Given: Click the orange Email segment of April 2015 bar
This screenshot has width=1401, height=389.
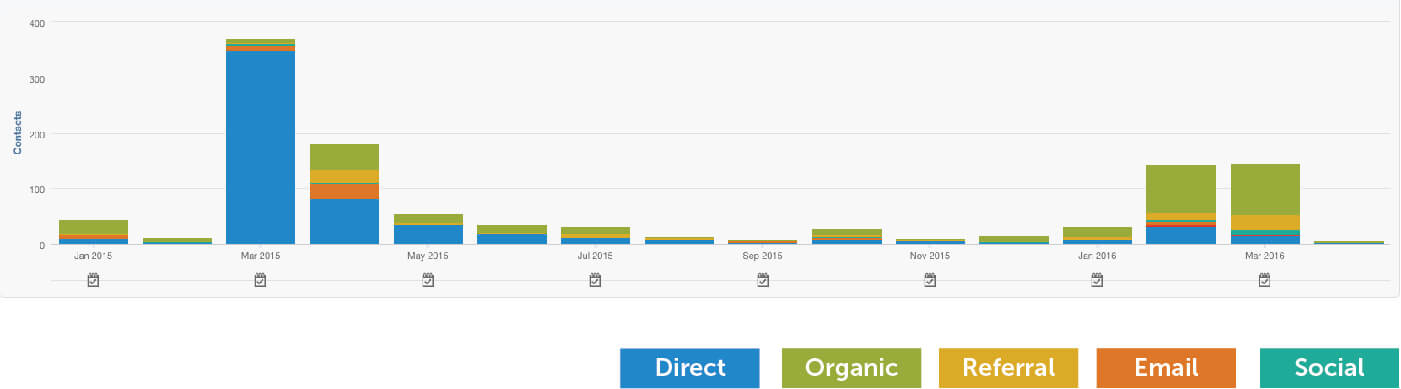Looking at the screenshot, I should click(344, 191).
